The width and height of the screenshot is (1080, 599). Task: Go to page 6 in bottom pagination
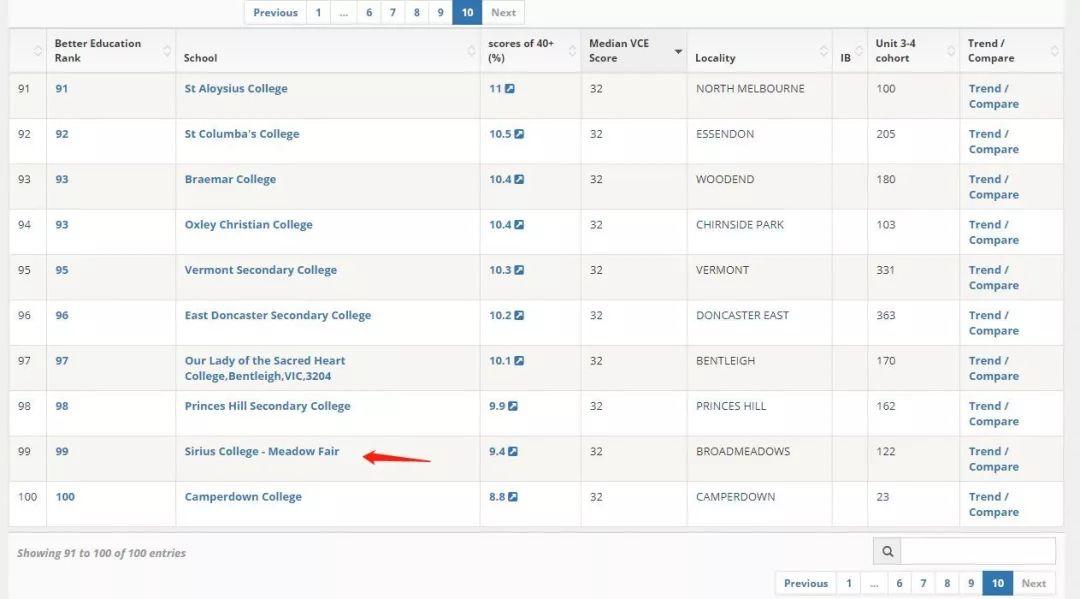pos(900,583)
